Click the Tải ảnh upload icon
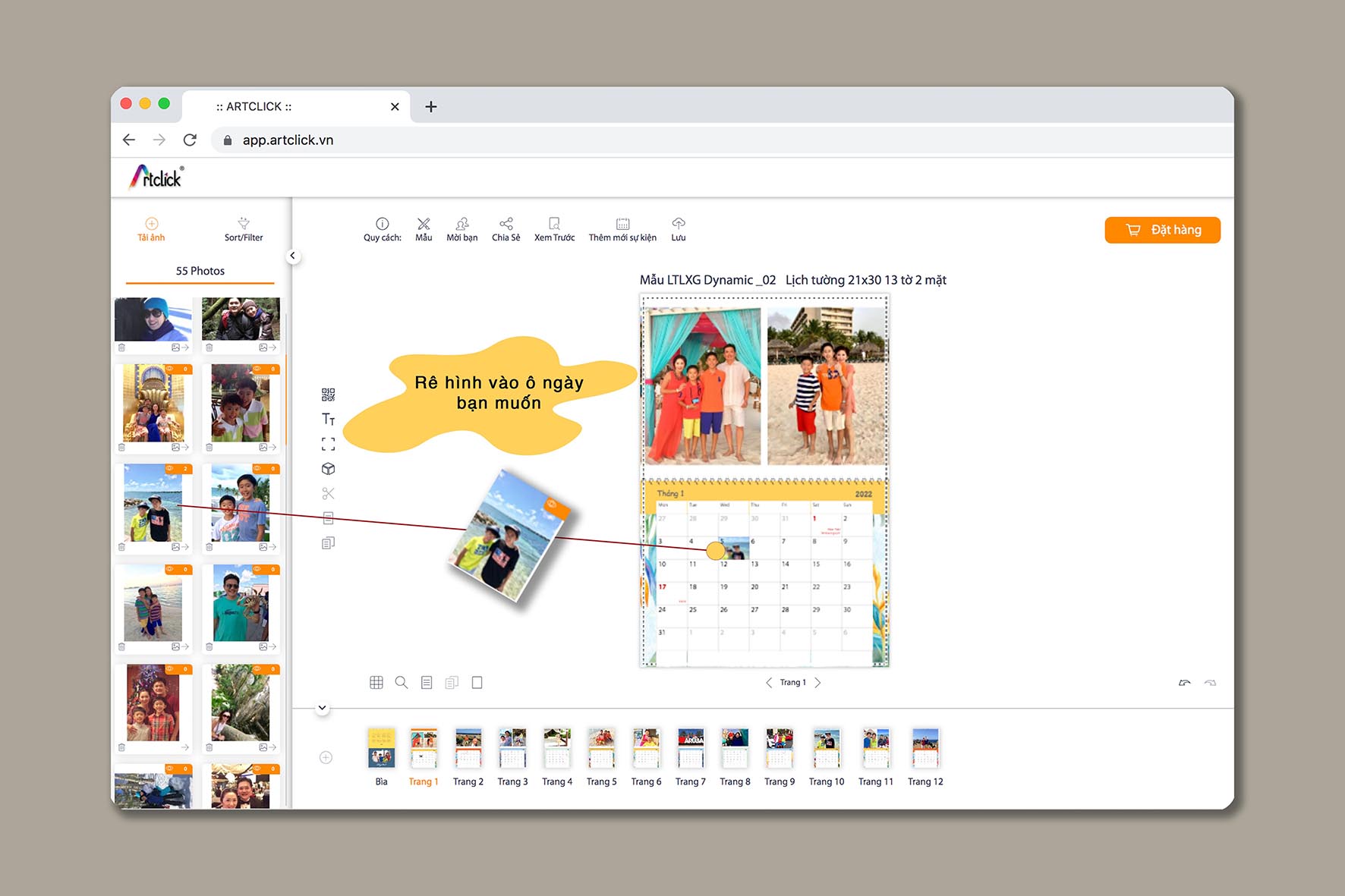 coord(151,223)
